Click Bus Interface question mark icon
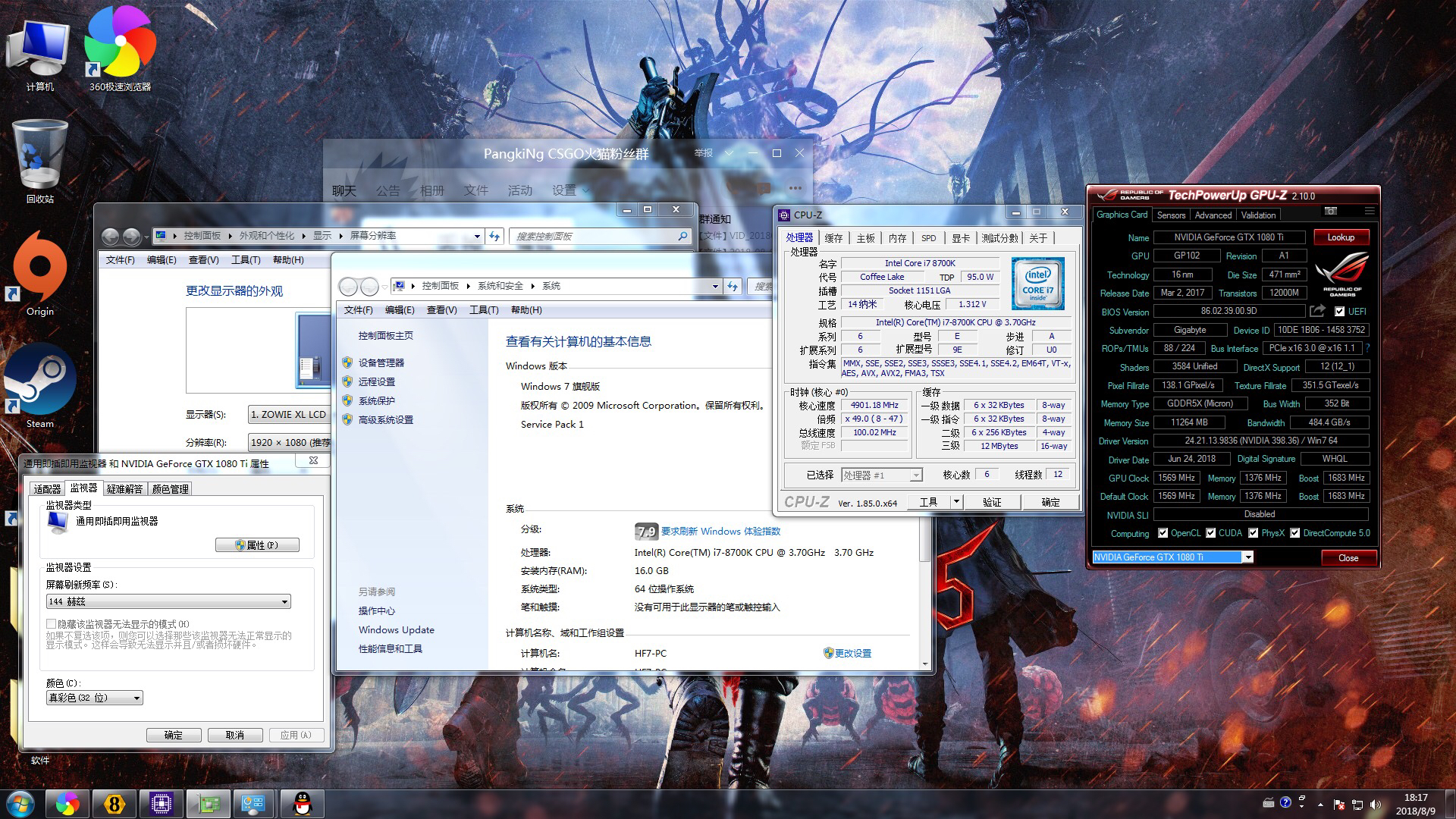The image size is (1456, 819). tap(1367, 348)
